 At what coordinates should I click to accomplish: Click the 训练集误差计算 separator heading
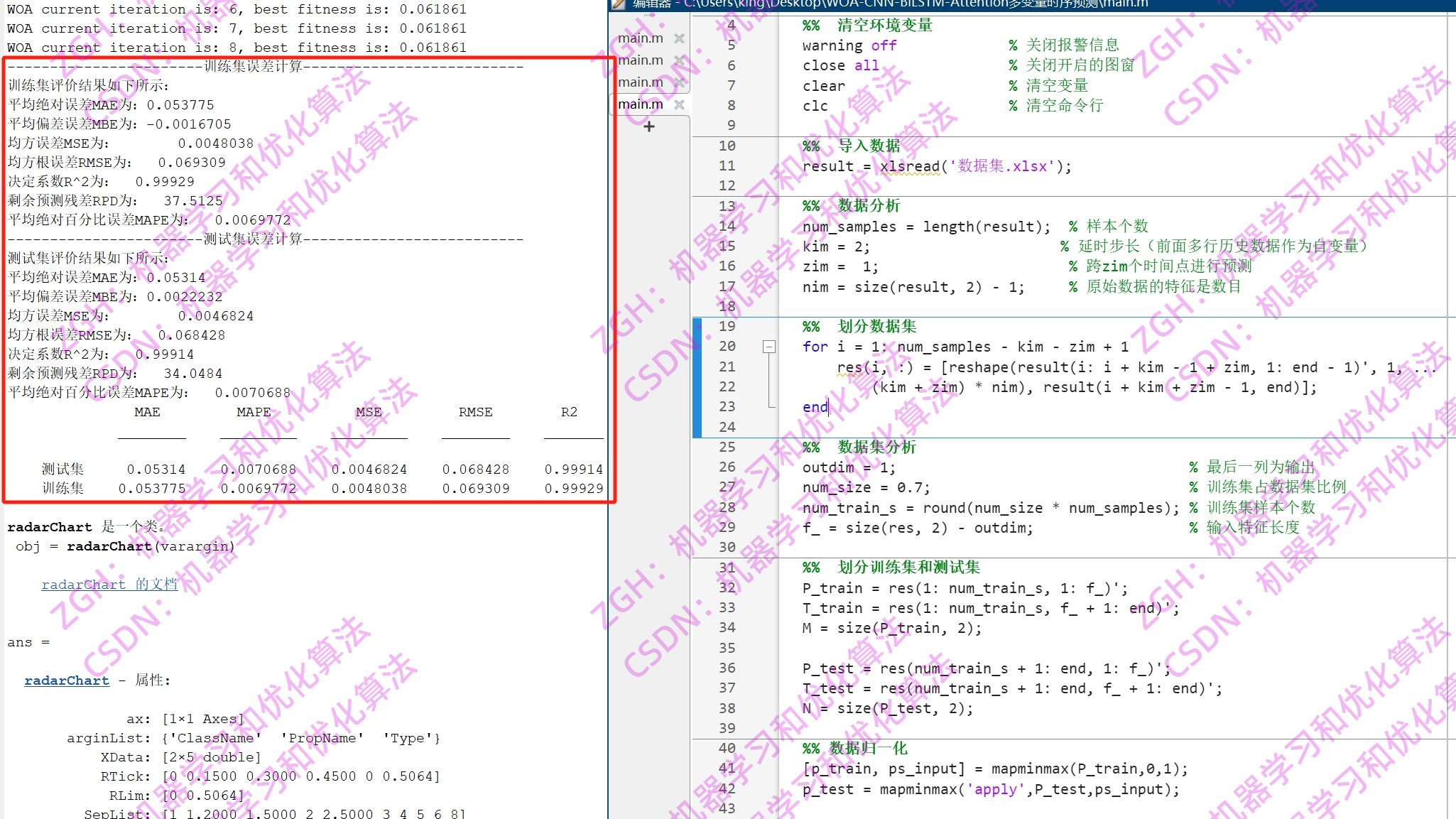[x=253, y=67]
